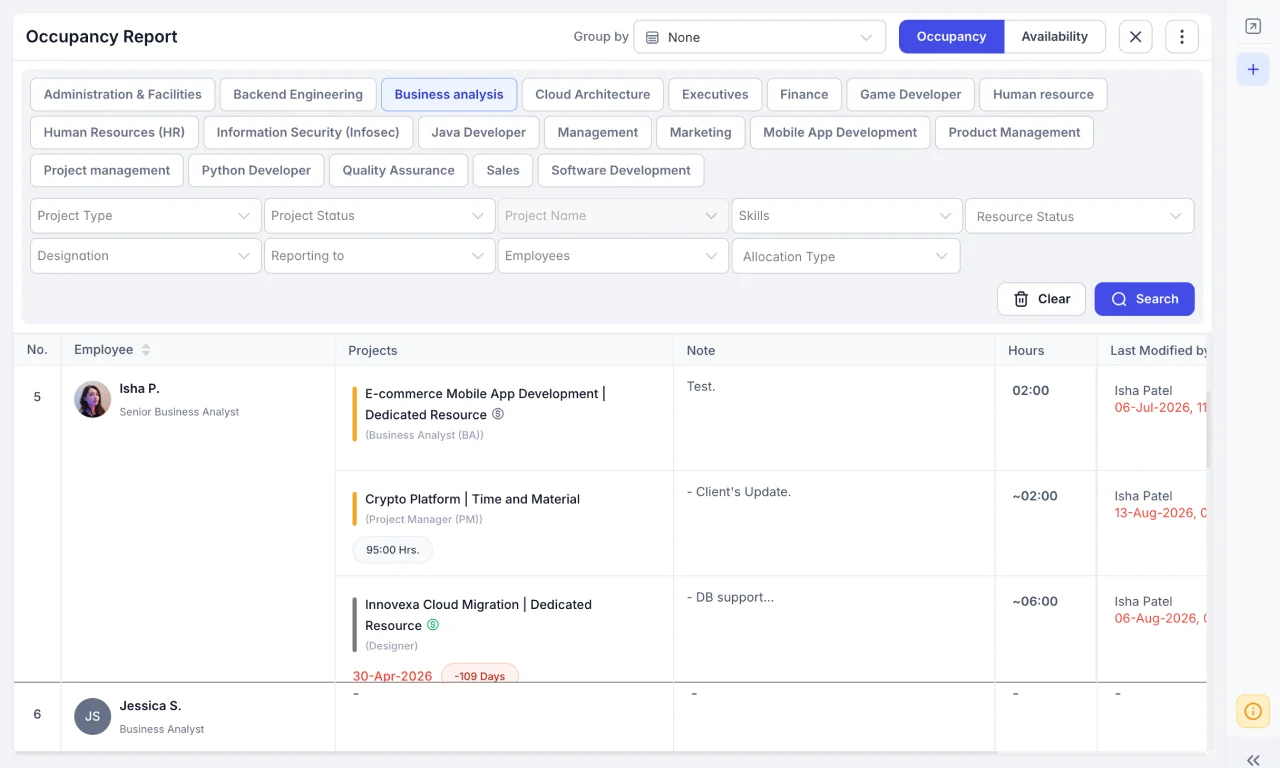This screenshot has height=768, width=1280.
Task: Select Administration & Facilities department chip
Action: [122, 94]
